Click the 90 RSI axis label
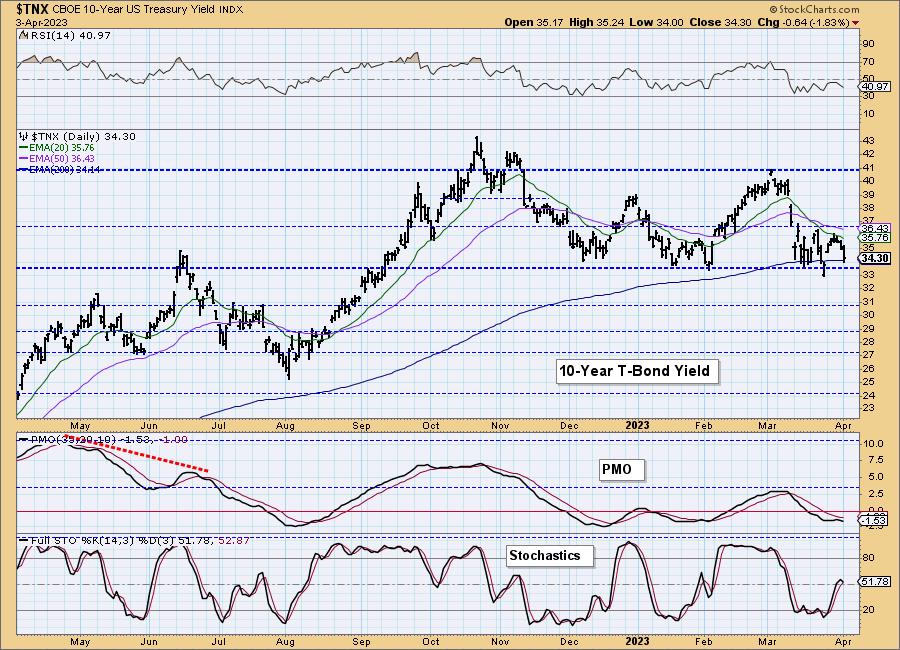 (868, 44)
